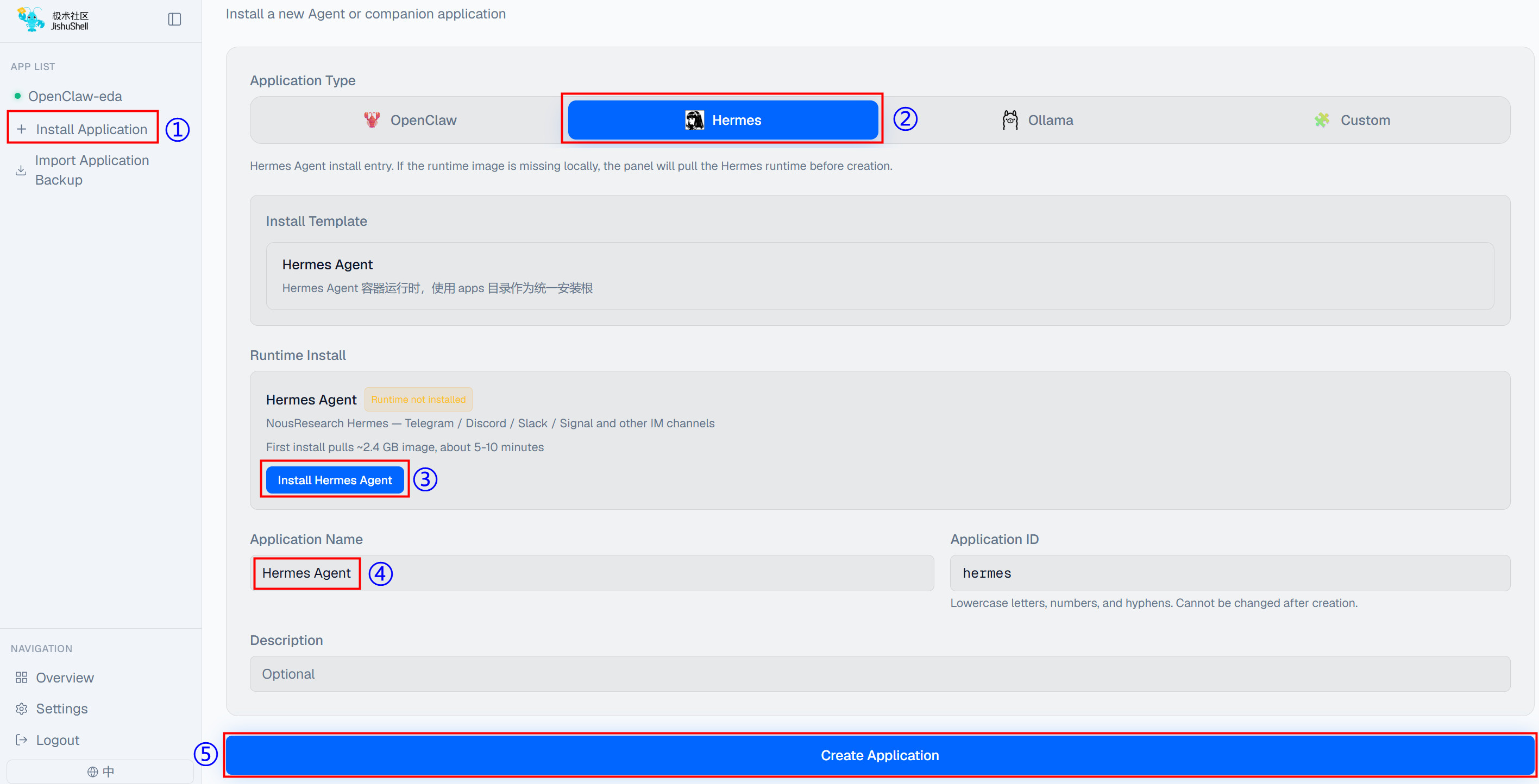1539x784 pixels.
Task: Click the APP LIST section heading
Action: coord(33,67)
